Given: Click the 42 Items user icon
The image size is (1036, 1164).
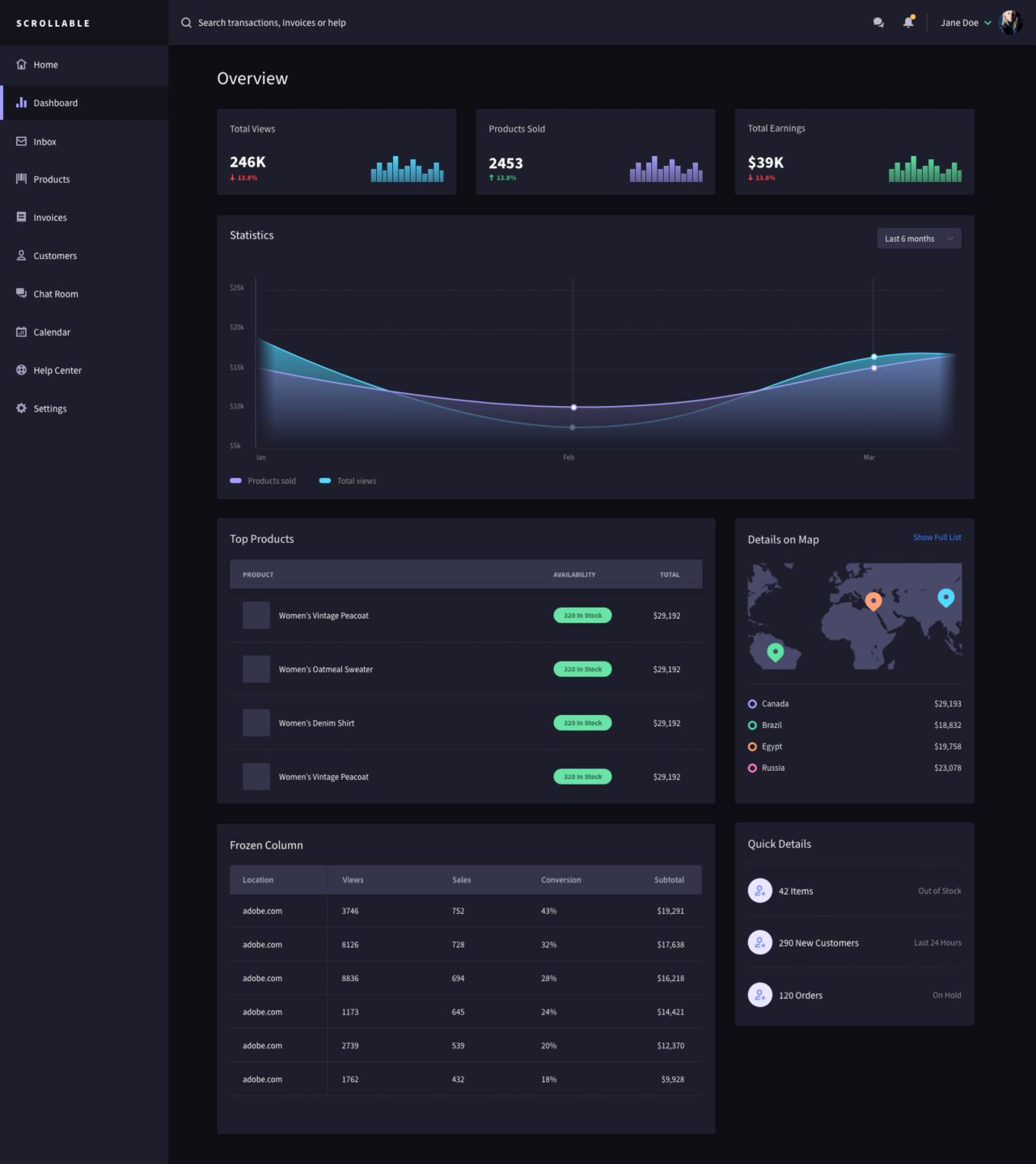Looking at the screenshot, I should coord(759,891).
